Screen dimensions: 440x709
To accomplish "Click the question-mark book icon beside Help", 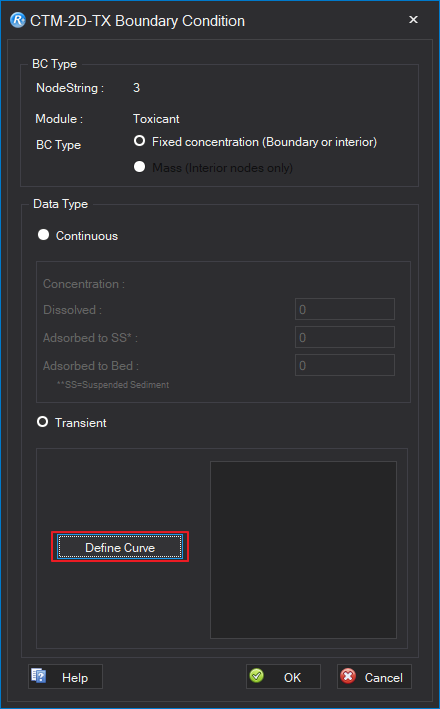I will [38, 676].
